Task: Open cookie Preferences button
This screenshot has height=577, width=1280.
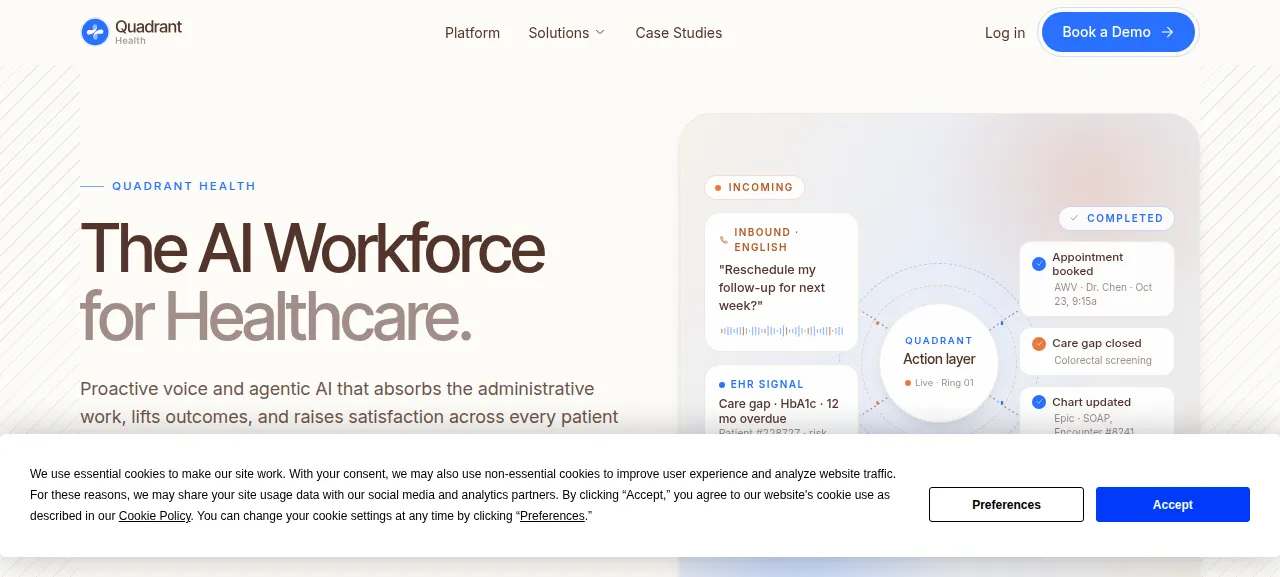Action: (1006, 504)
